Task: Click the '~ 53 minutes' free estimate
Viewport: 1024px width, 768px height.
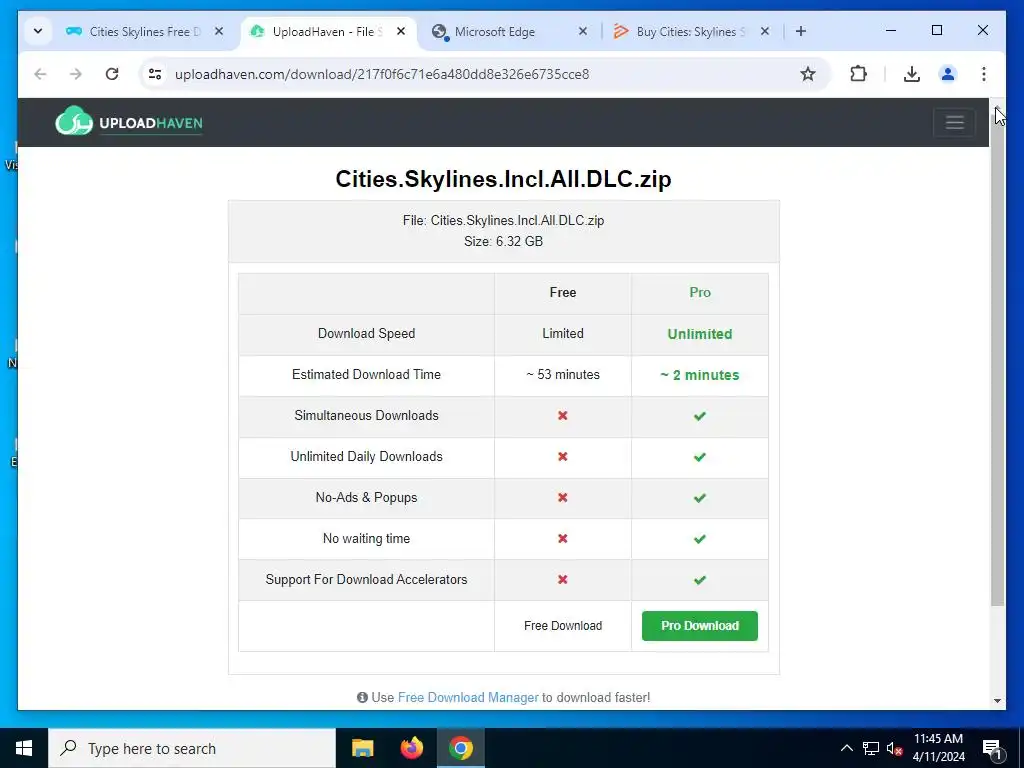Action: 563,374
